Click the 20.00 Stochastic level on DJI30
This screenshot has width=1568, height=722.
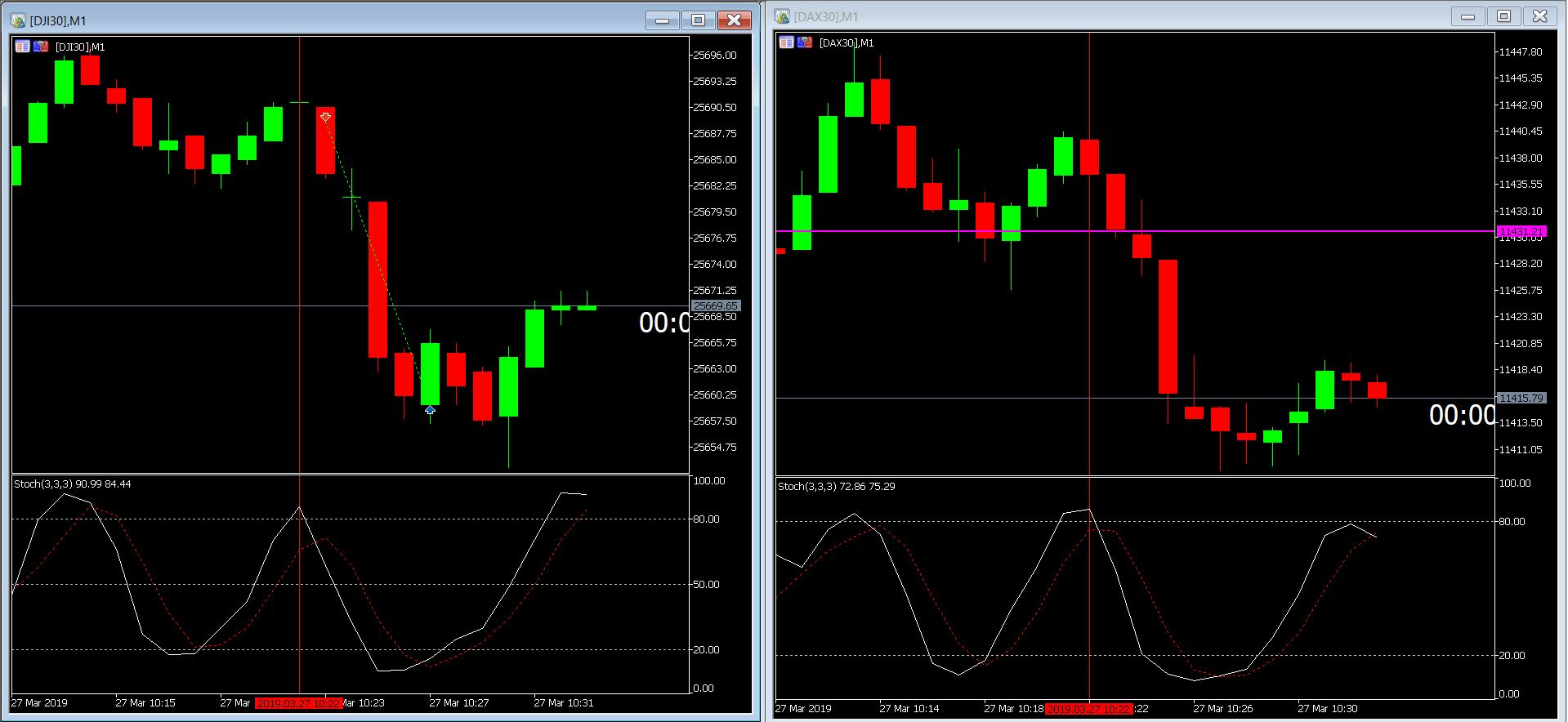coord(706,650)
